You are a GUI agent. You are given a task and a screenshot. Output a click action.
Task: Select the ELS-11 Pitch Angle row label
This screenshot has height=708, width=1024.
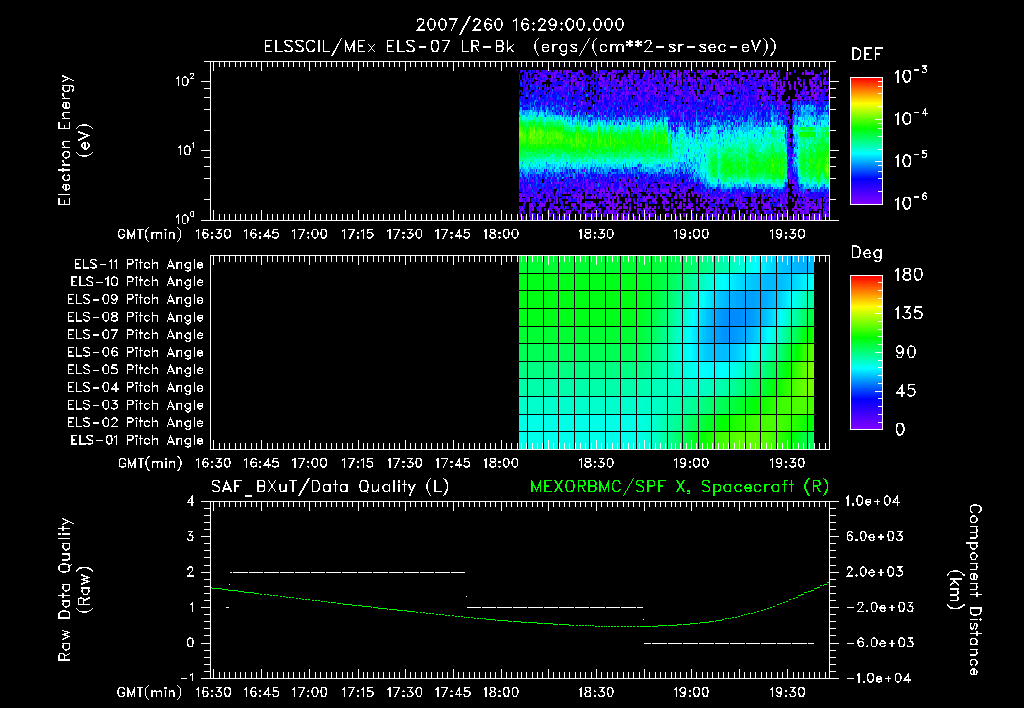click(x=138, y=265)
